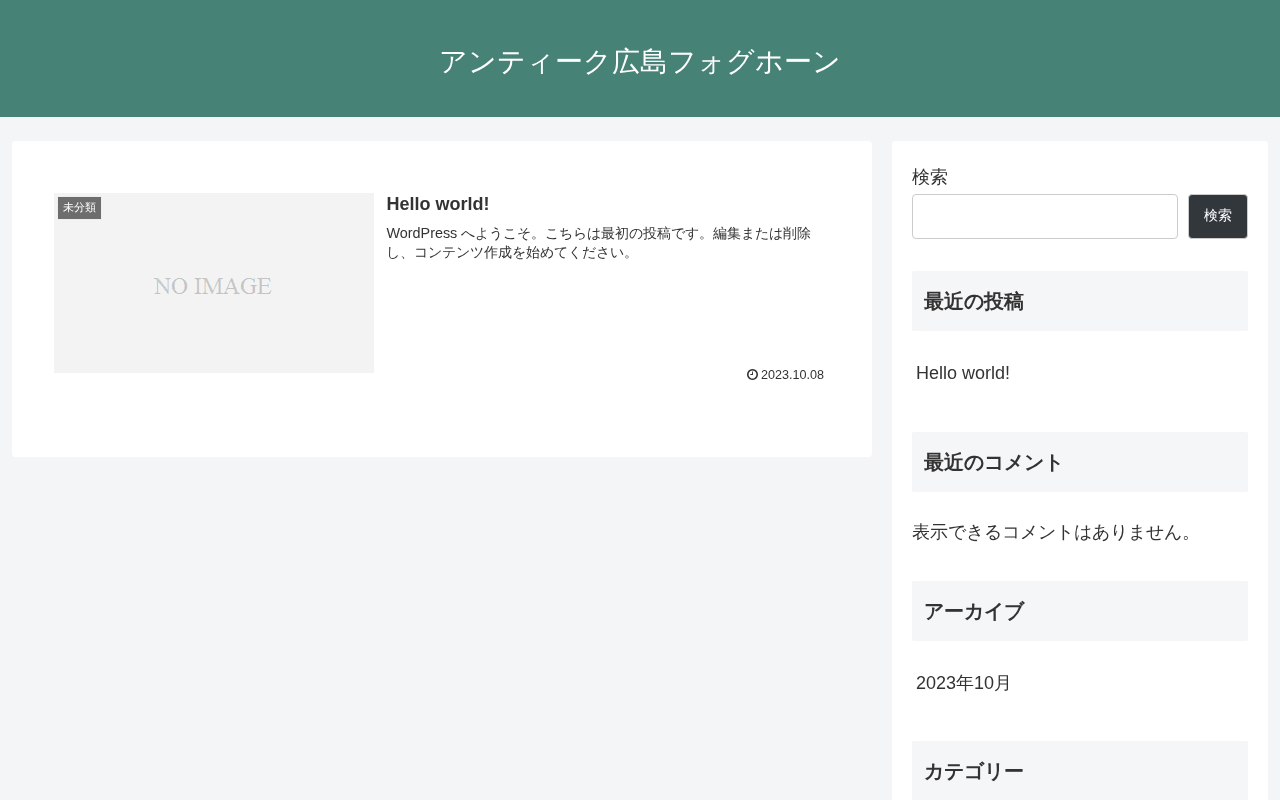This screenshot has width=1280, height=800.
Task: Open the NO IMAGE post thumbnail
Action: [214, 283]
